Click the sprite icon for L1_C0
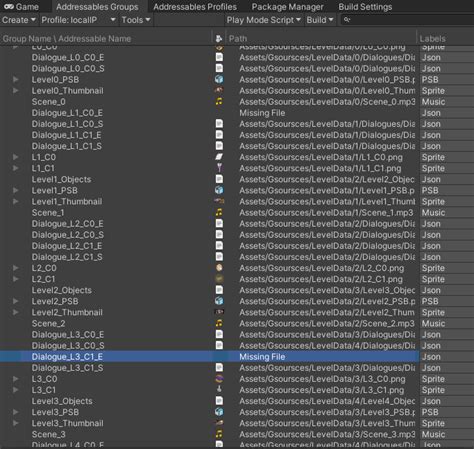The image size is (474, 449). click(x=219, y=157)
